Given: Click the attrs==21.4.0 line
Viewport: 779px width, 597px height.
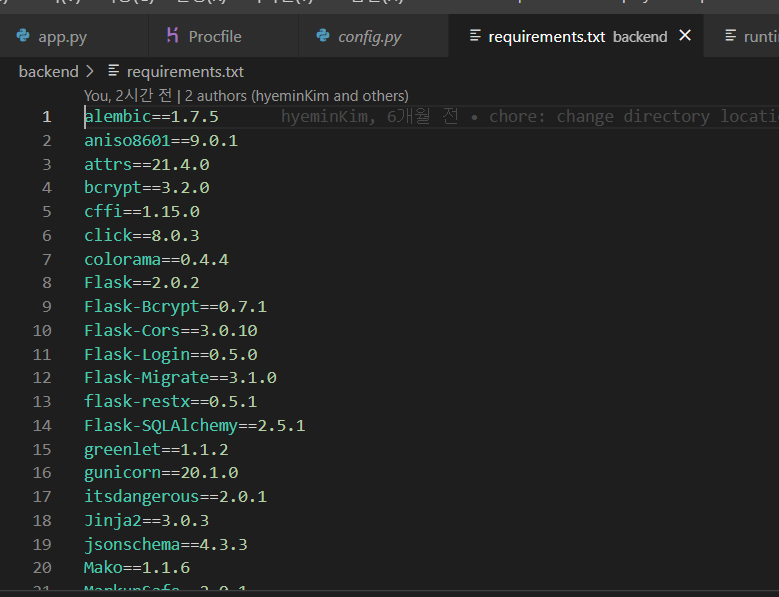Looking at the screenshot, I should point(147,164).
